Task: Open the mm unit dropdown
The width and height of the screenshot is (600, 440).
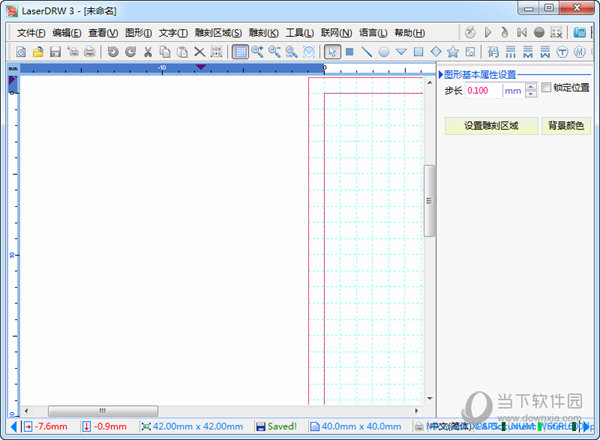Action: [x=512, y=90]
